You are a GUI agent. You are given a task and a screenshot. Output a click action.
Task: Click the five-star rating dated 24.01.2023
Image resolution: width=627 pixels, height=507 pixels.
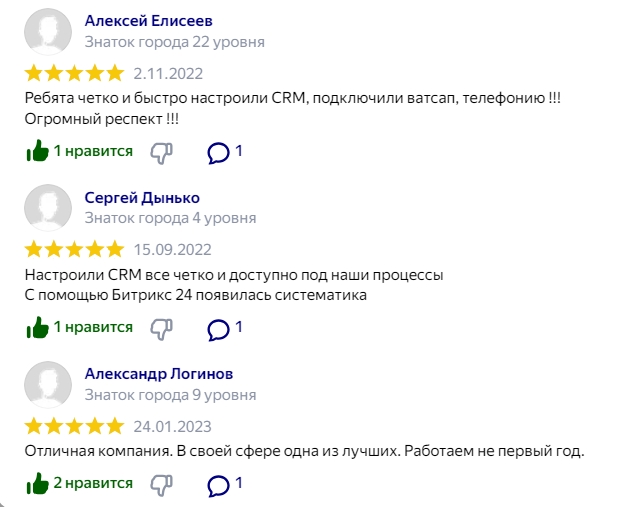tap(74, 426)
